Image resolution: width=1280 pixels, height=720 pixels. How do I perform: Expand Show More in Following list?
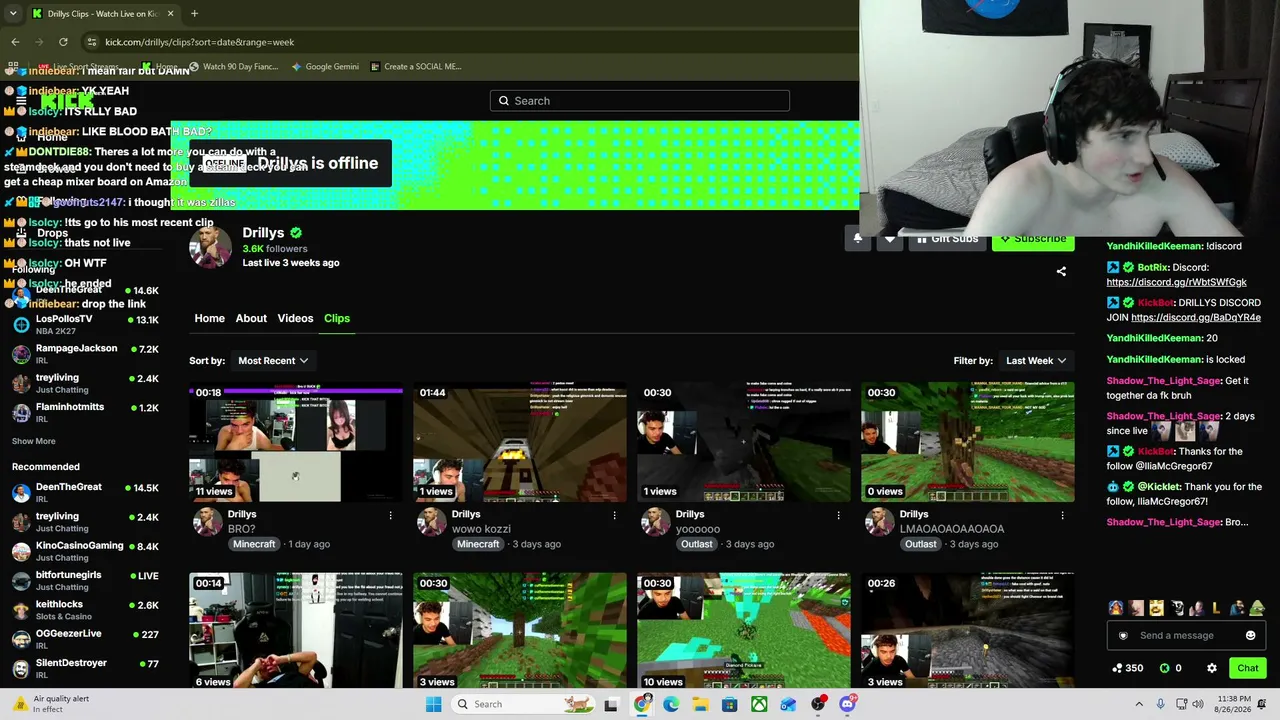click(x=34, y=441)
